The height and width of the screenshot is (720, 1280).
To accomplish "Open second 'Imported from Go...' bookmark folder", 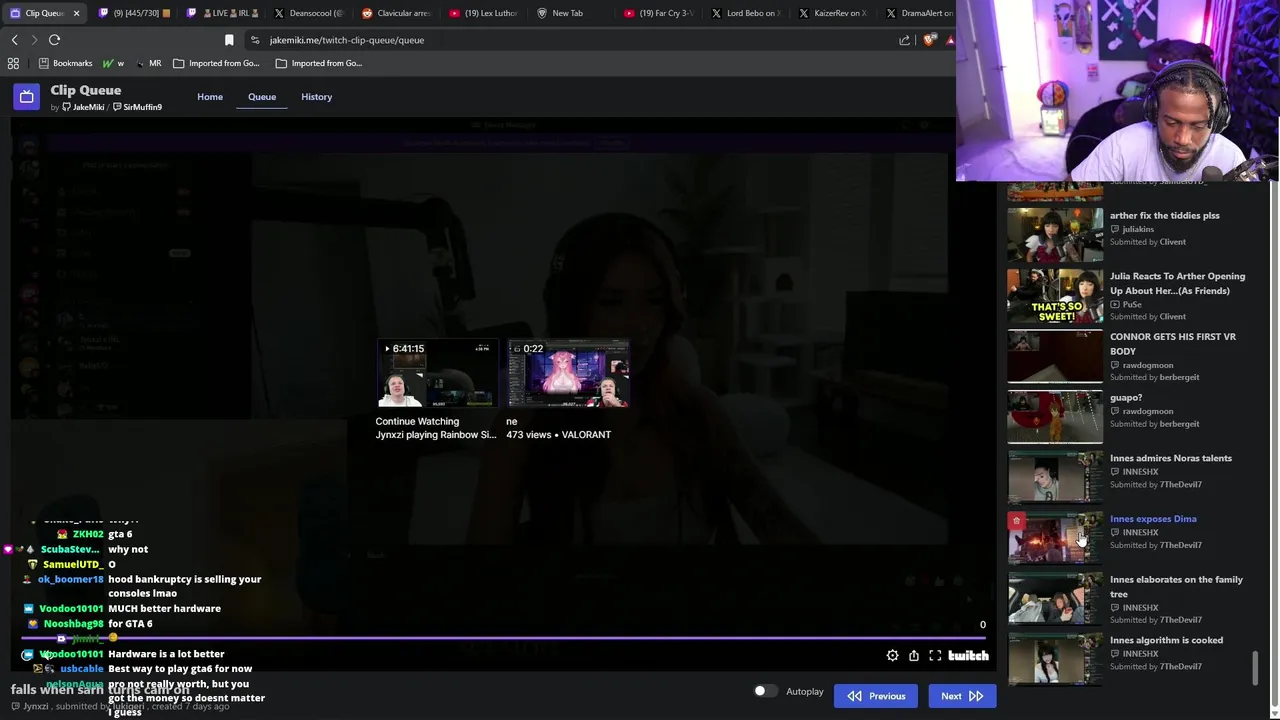I will [318, 63].
